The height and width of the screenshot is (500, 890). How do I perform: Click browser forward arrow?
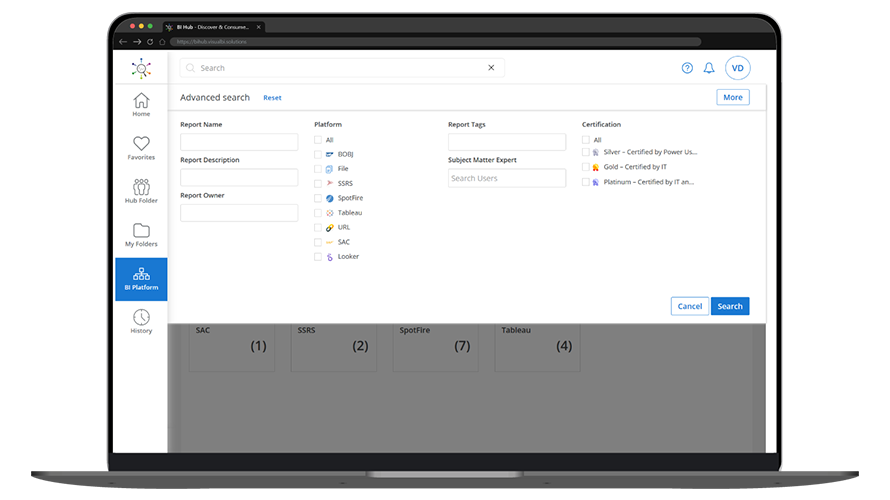click(137, 41)
